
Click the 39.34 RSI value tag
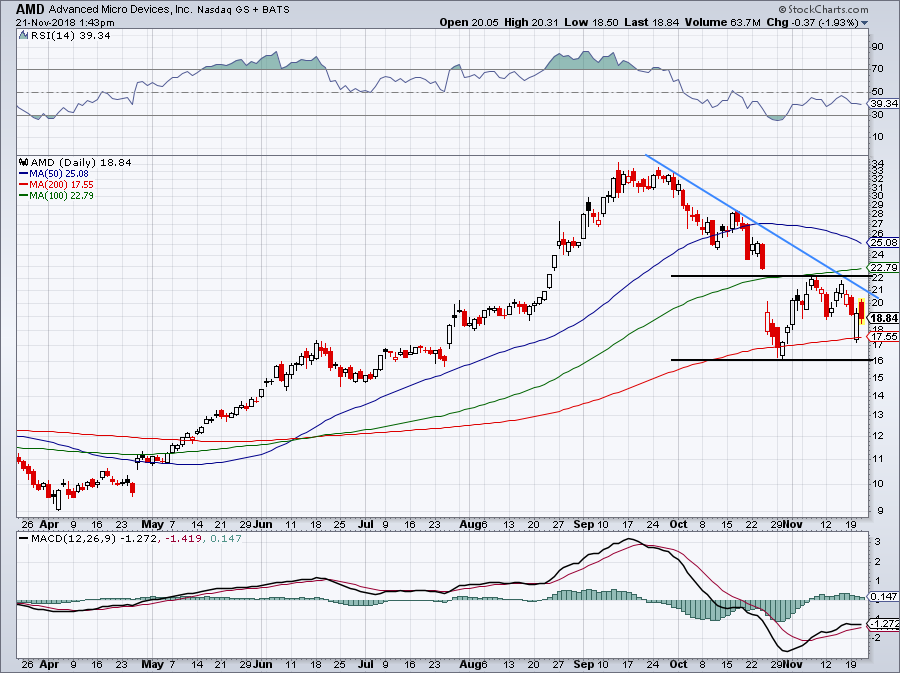tap(884, 103)
